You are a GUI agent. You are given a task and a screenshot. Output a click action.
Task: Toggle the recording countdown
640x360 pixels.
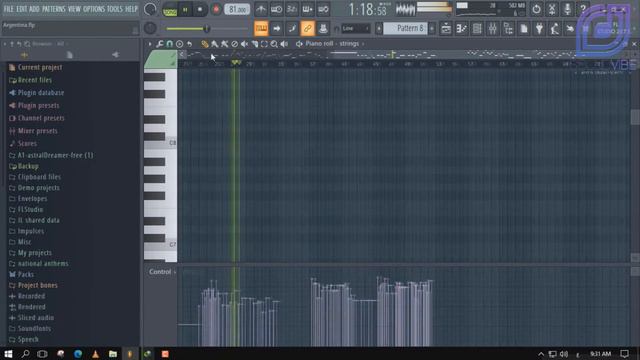click(x=292, y=9)
